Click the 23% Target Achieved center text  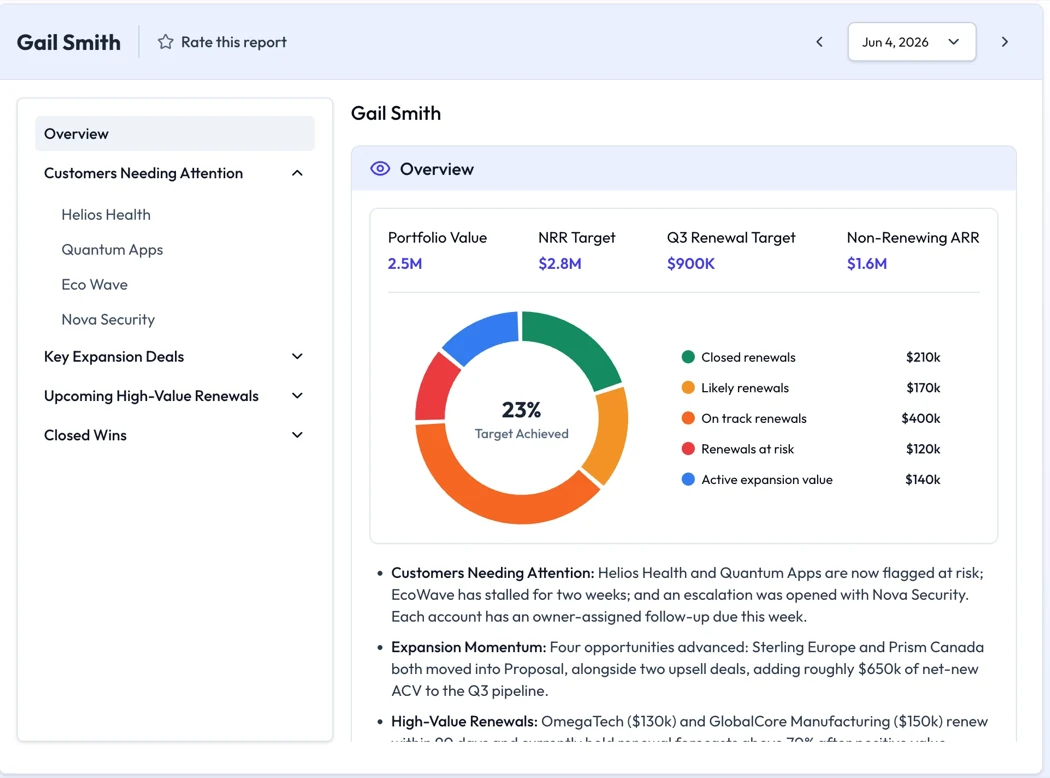coord(522,420)
